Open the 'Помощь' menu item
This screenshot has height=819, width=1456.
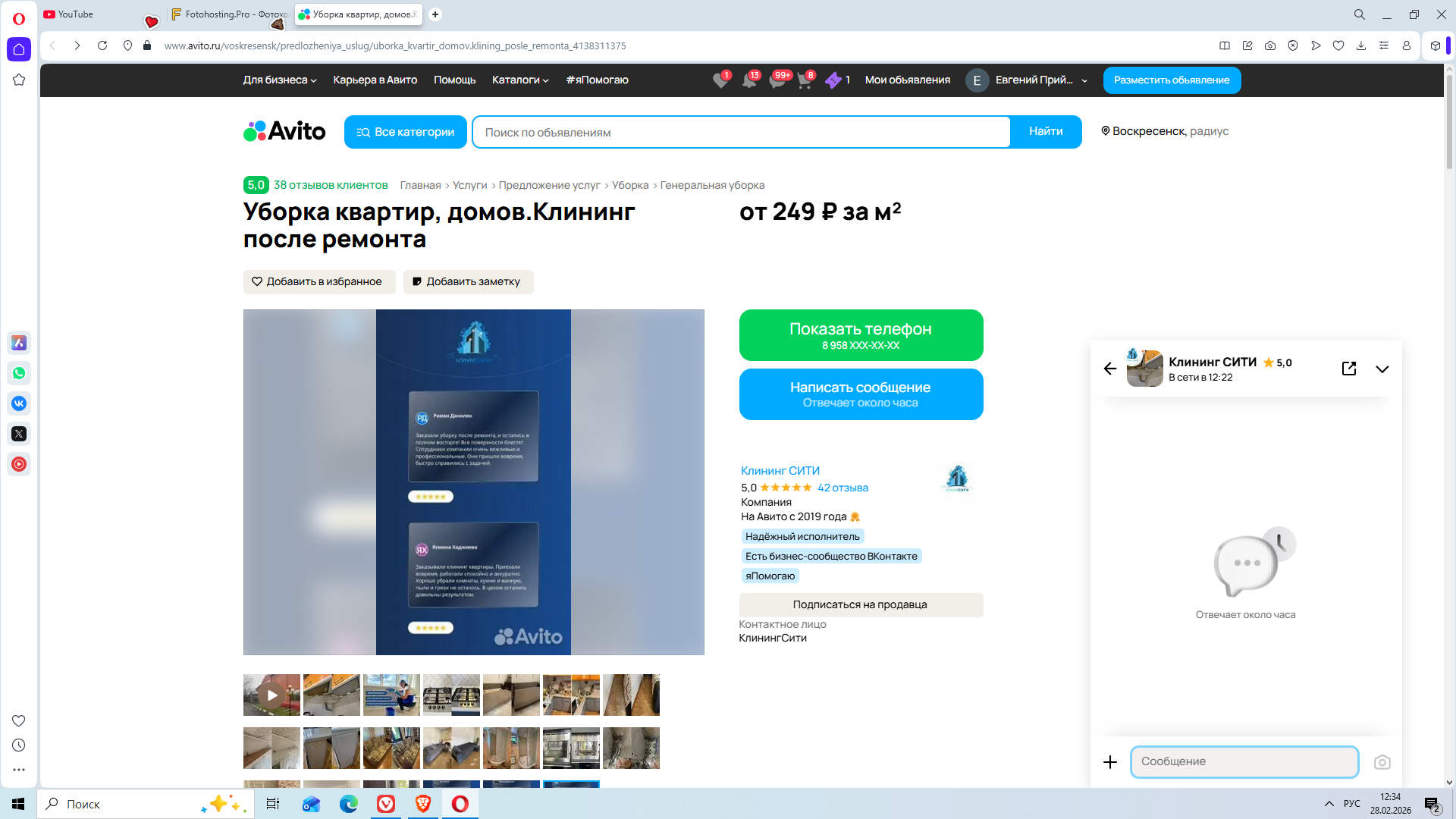454,80
